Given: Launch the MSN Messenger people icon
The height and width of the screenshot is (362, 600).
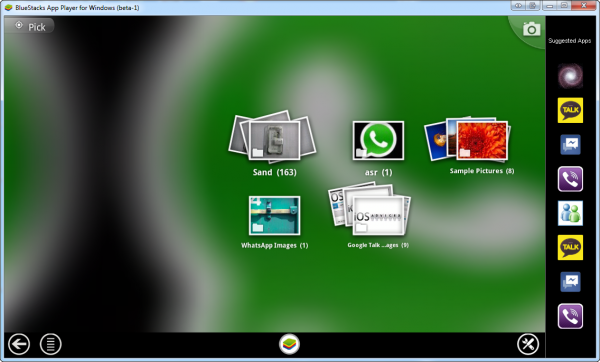Looking at the screenshot, I should 570,213.
